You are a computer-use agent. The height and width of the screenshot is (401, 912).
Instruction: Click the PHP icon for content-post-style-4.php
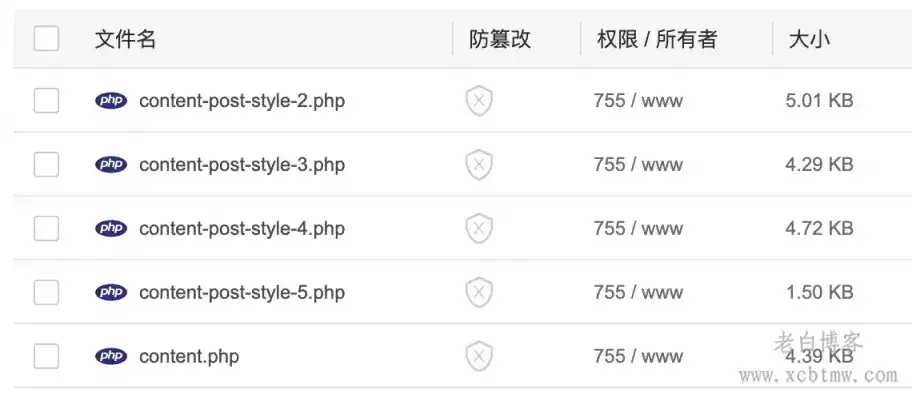coord(111,229)
